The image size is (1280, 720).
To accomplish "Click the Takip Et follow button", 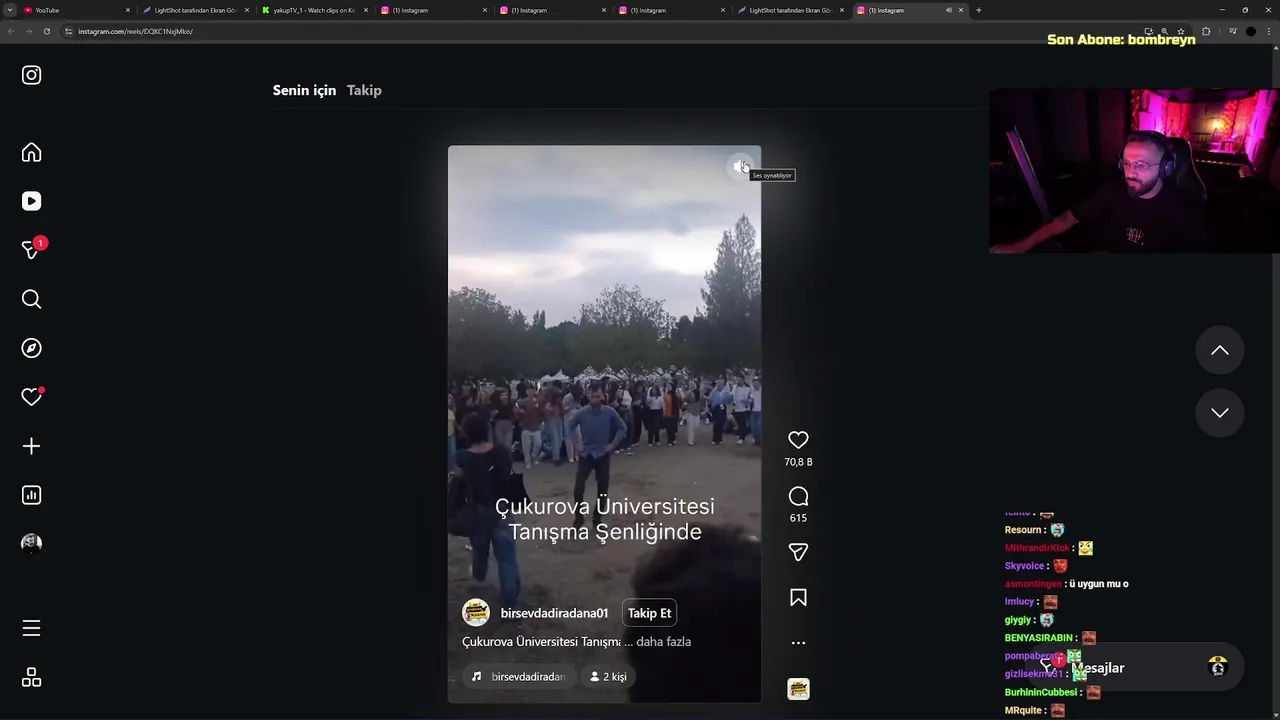I will click(649, 613).
